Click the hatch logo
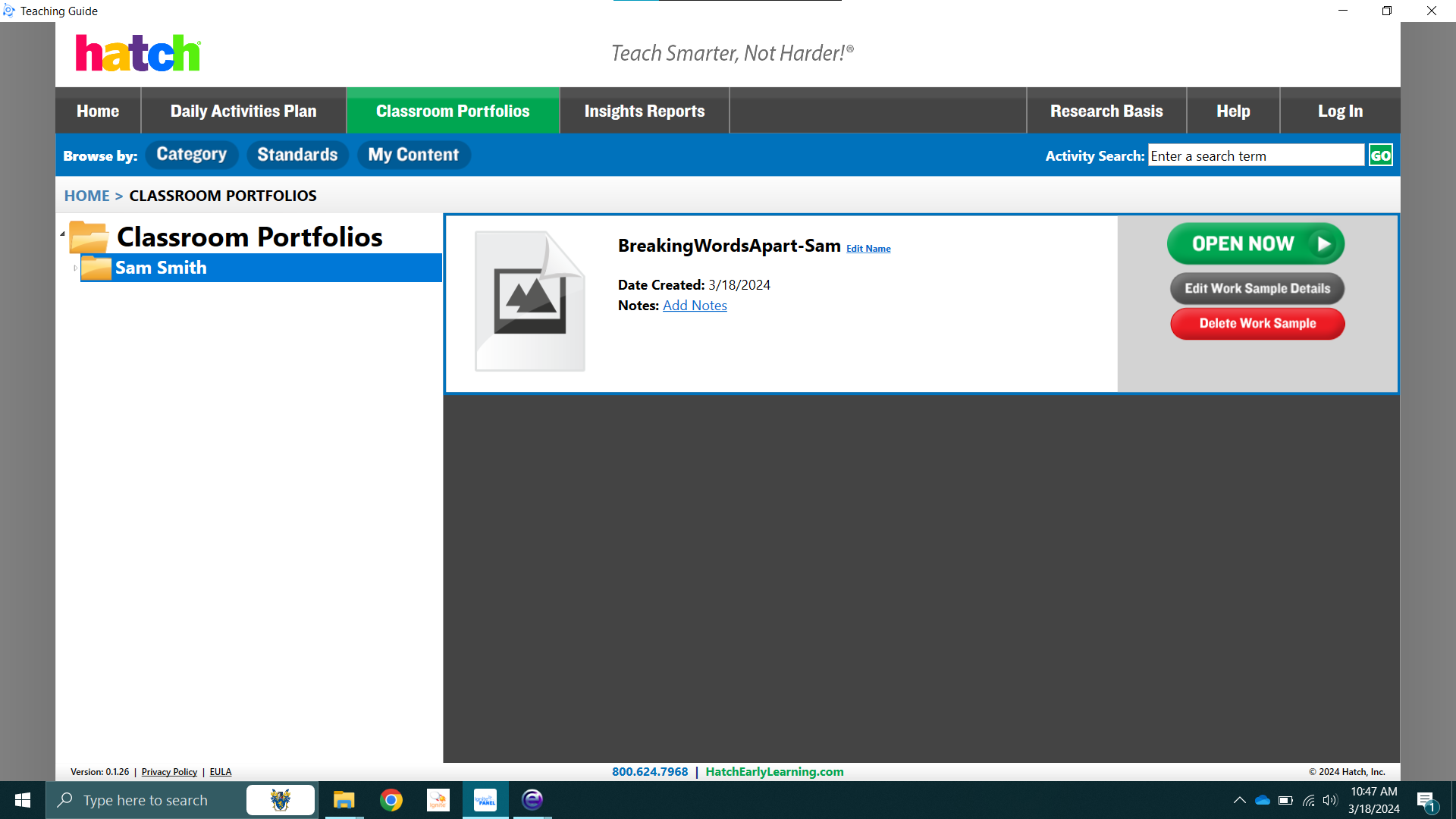1456x819 pixels. tap(138, 52)
